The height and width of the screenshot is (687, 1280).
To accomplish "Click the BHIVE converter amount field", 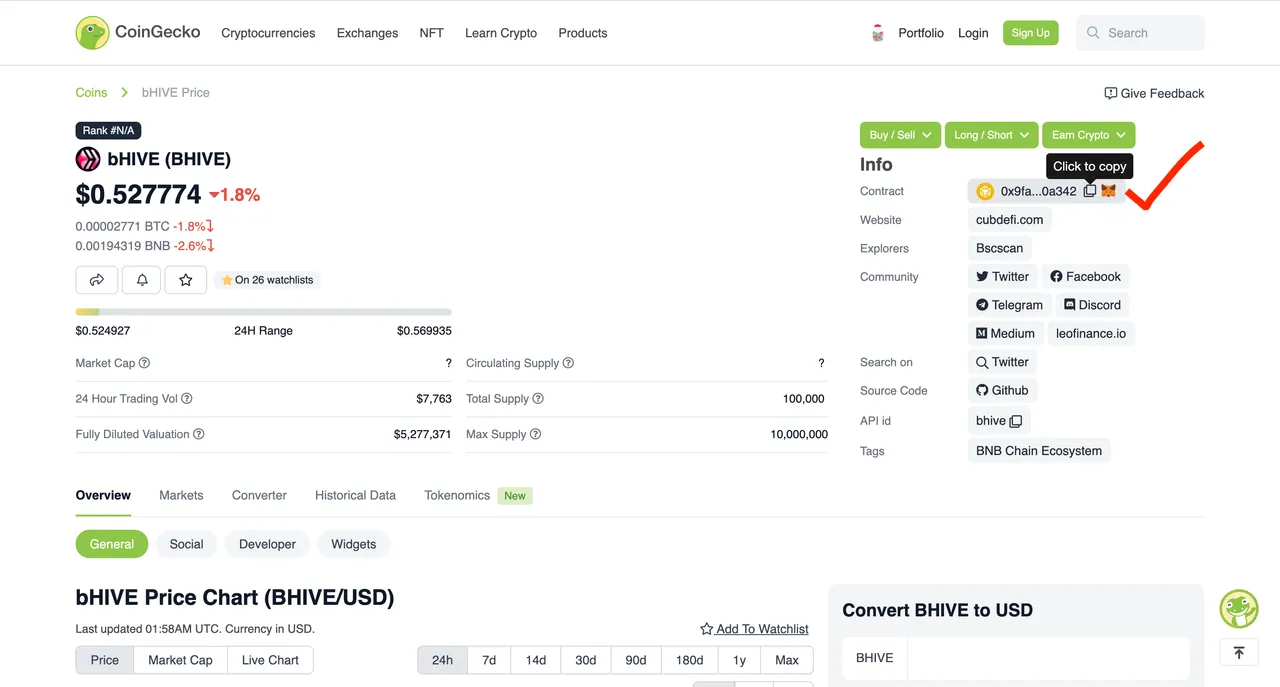I will click(x=1047, y=658).
